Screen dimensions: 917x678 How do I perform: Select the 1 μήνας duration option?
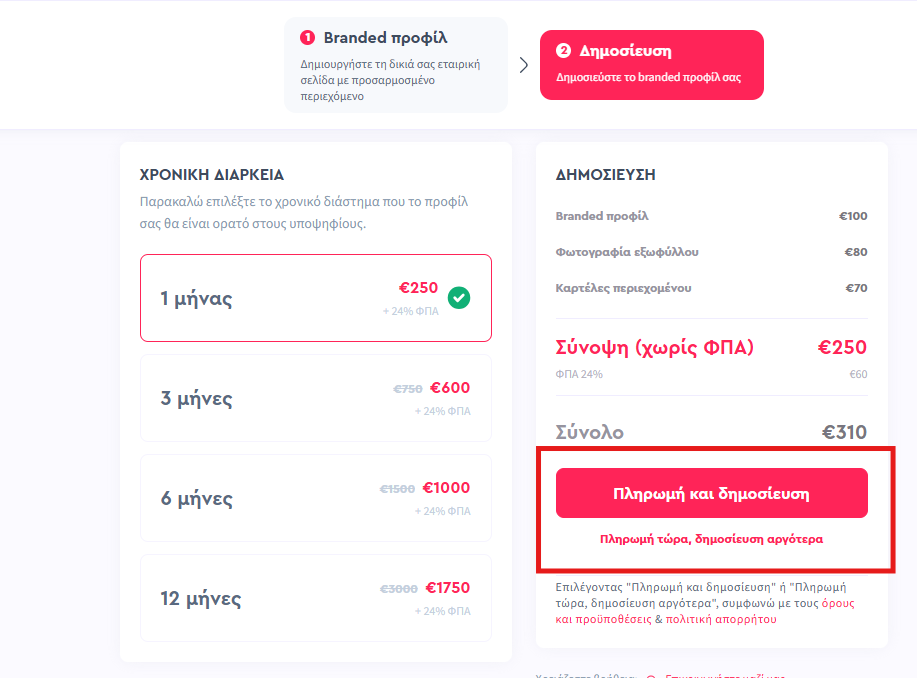[316, 298]
